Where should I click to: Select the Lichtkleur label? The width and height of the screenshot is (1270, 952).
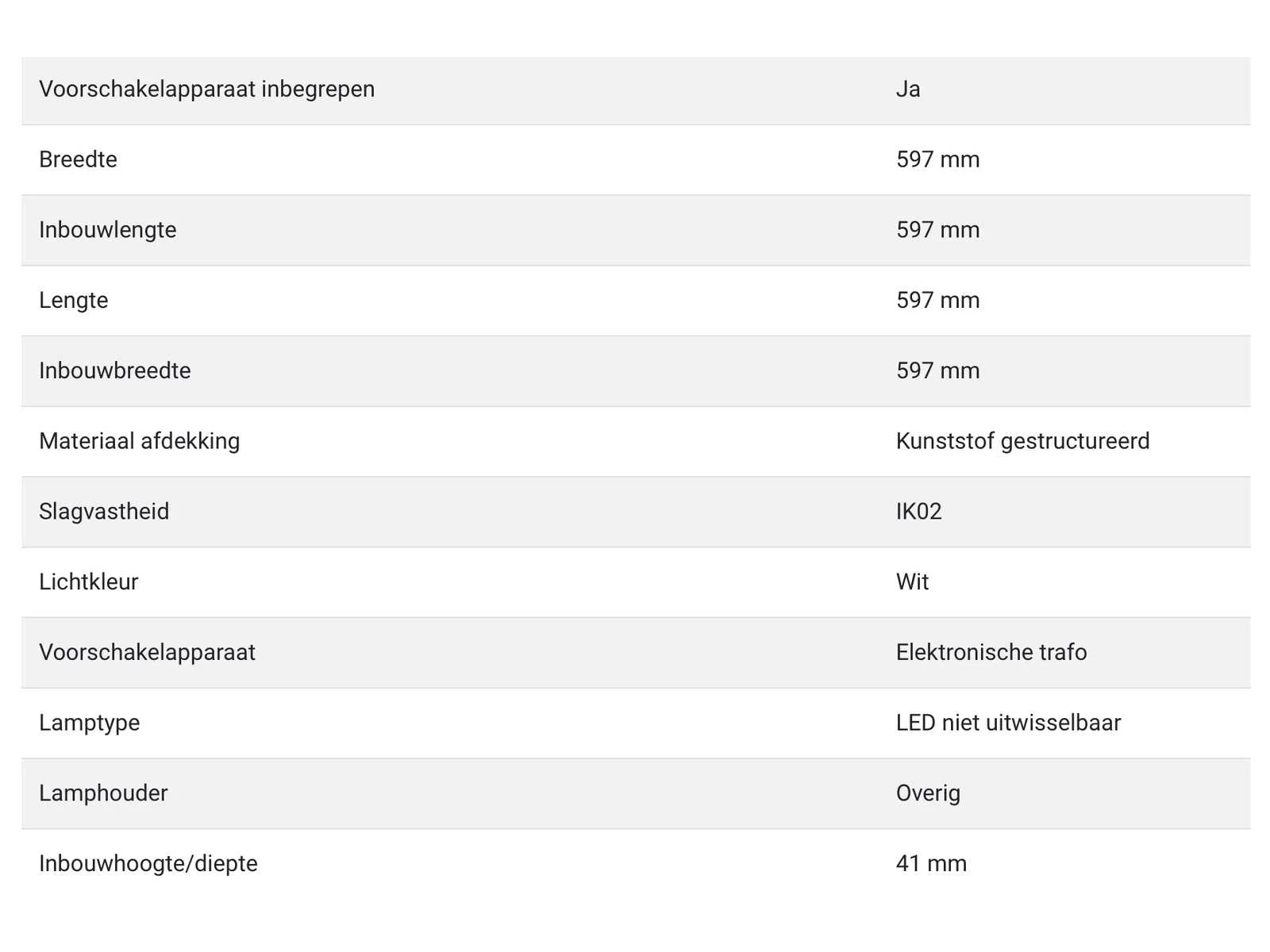pyautogui.click(x=89, y=582)
